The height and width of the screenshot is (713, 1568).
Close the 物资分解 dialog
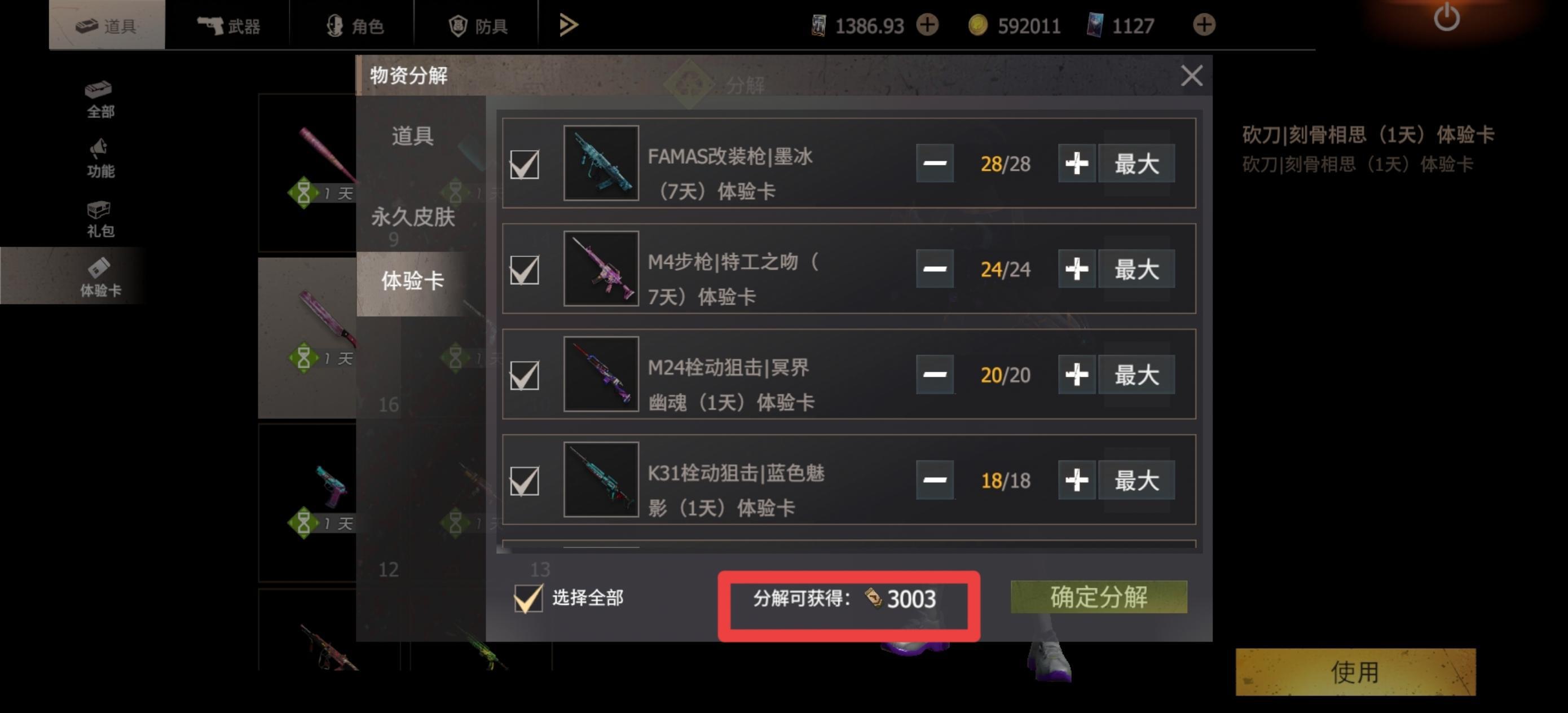tap(1191, 76)
